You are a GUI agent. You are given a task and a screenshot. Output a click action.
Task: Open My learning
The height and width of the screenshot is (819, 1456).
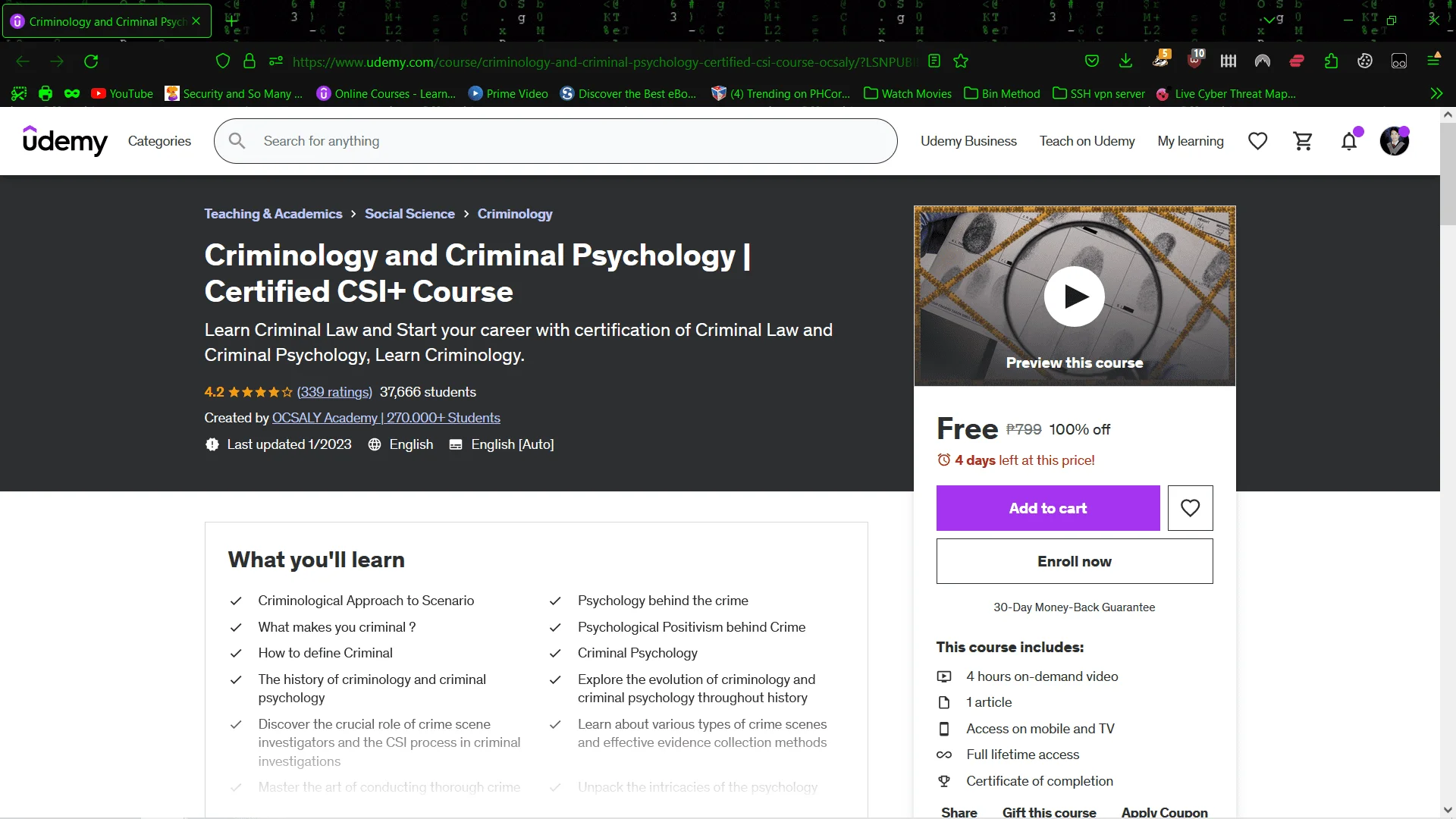pyautogui.click(x=1191, y=141)
